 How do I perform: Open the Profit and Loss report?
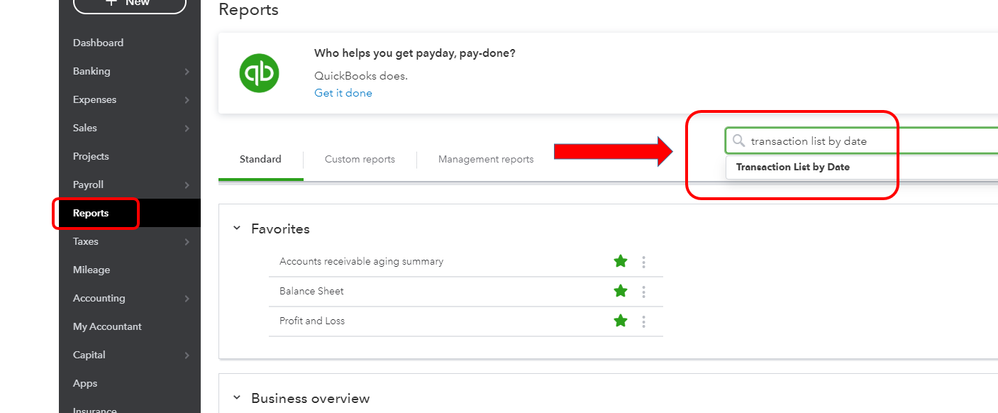(x=312, y=321)
